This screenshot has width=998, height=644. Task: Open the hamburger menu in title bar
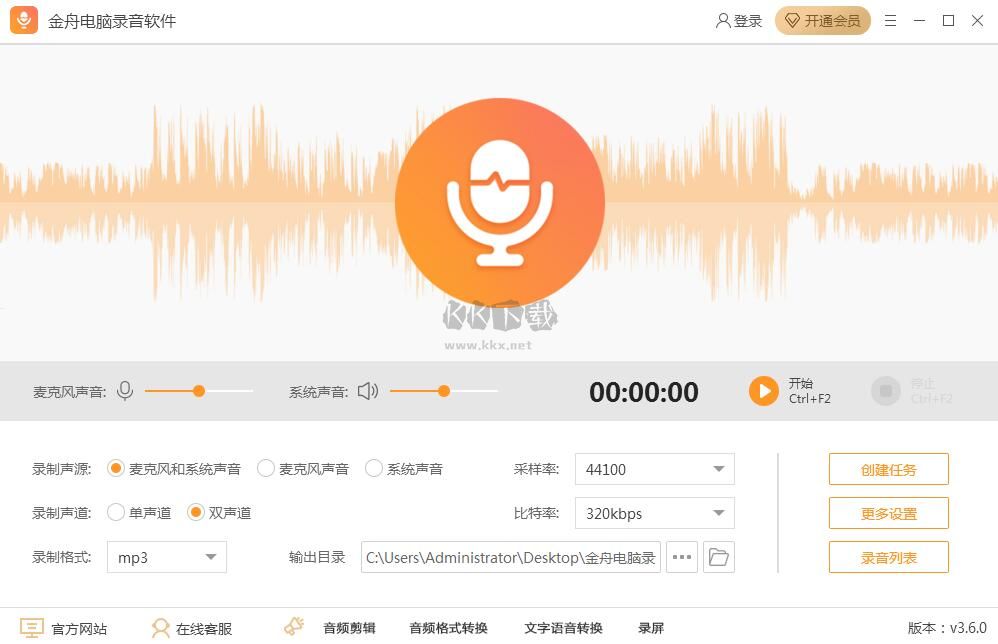click(889, 20)
